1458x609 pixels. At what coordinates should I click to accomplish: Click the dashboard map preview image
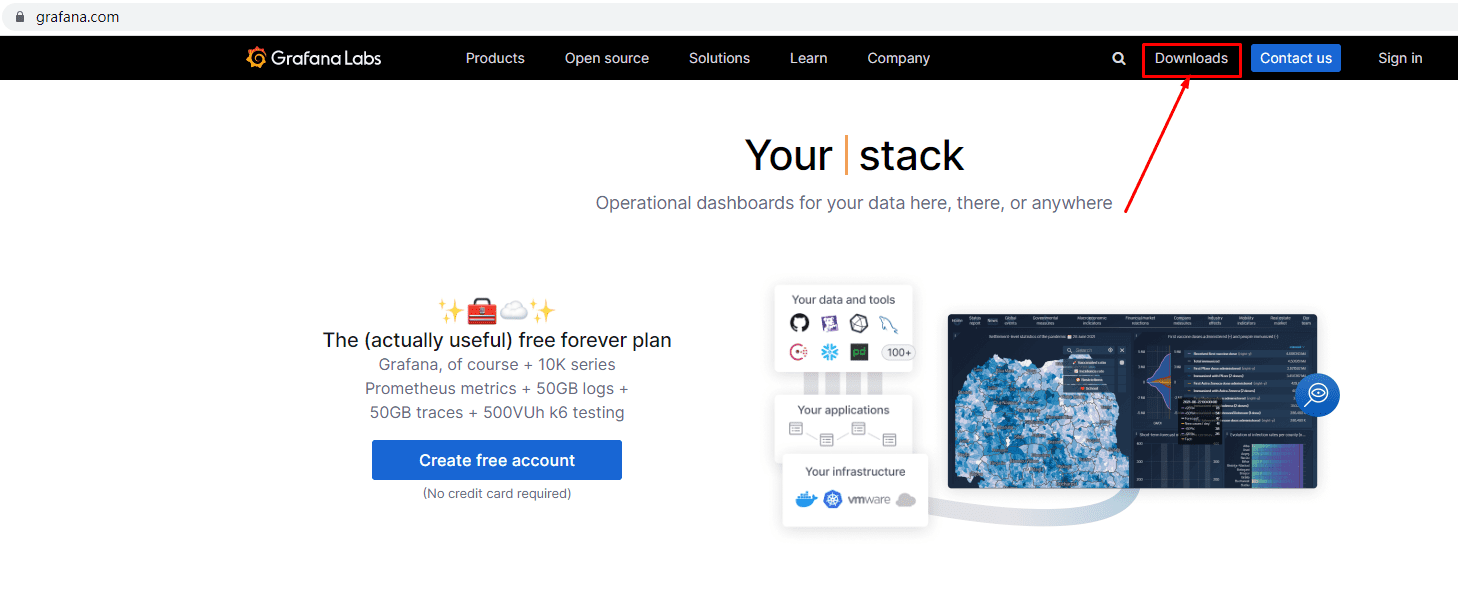click(1132, 401)
